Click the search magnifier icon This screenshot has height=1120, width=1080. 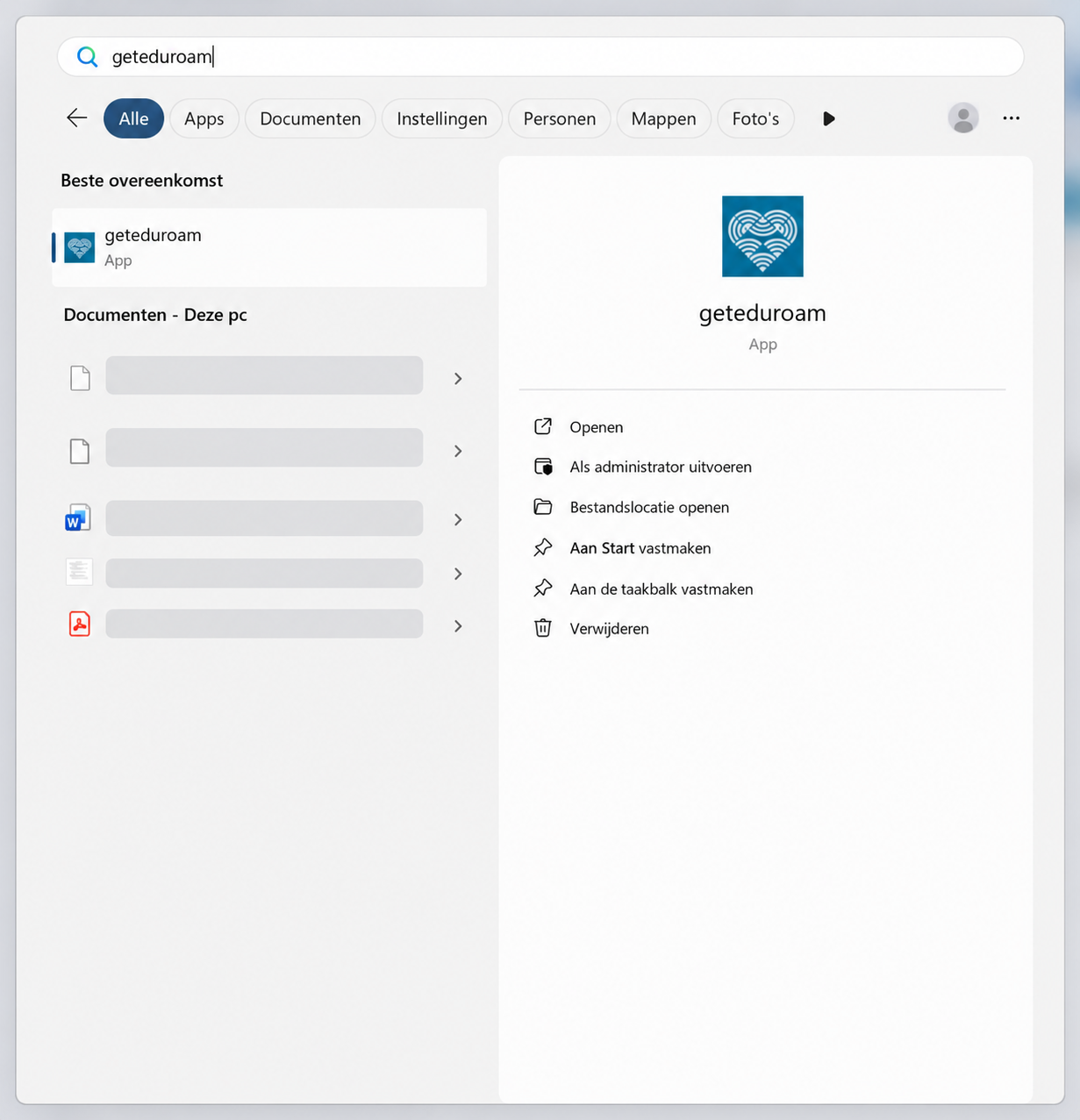tap(87, 57)
